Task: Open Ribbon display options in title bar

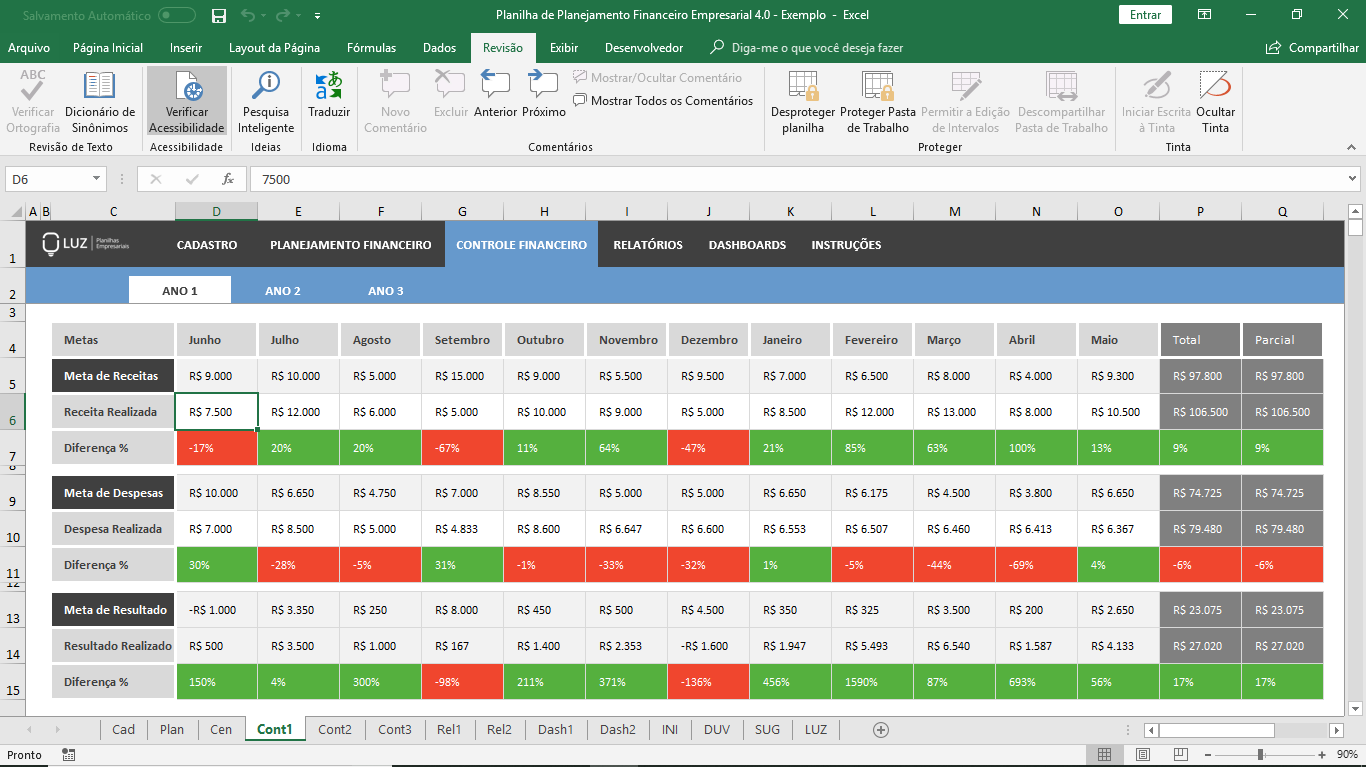Action: (x=1205, y=15)
